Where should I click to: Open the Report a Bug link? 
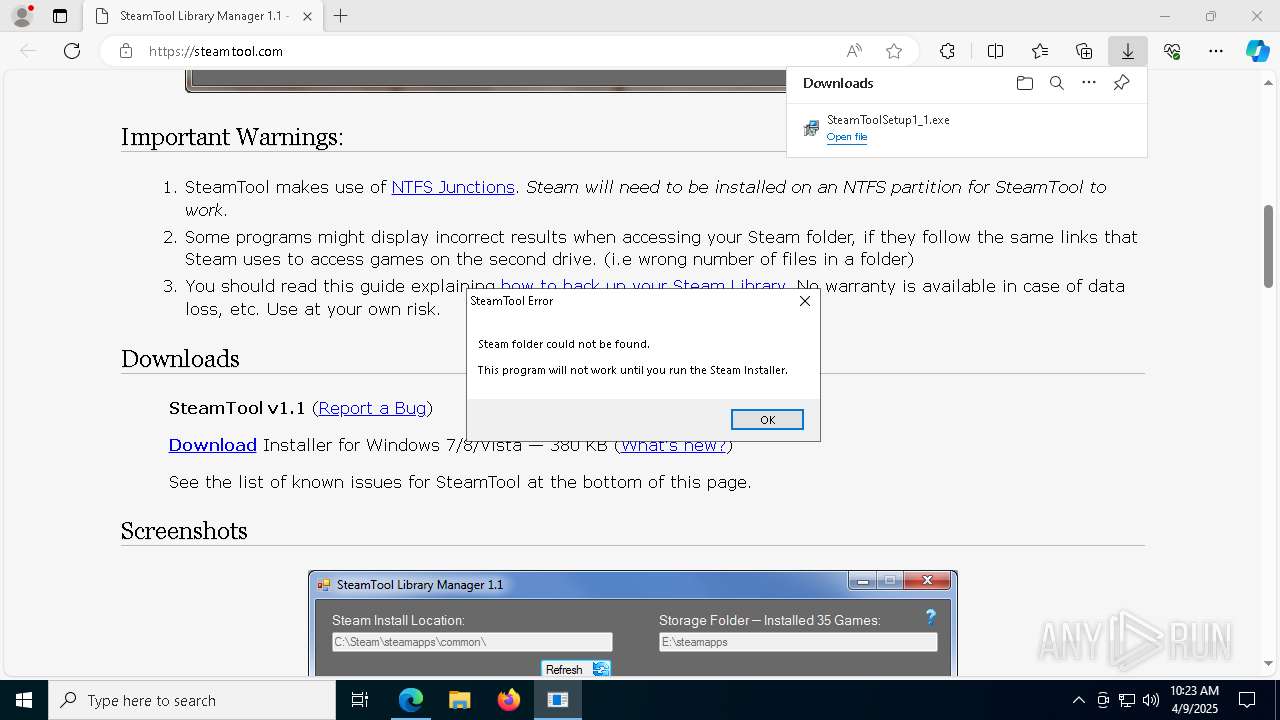(372, 408)
